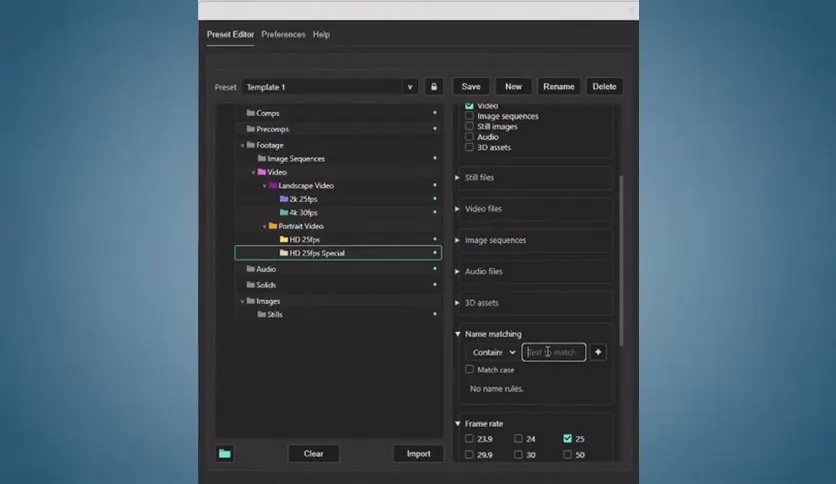Click the Text to match input field

(553, 352)
